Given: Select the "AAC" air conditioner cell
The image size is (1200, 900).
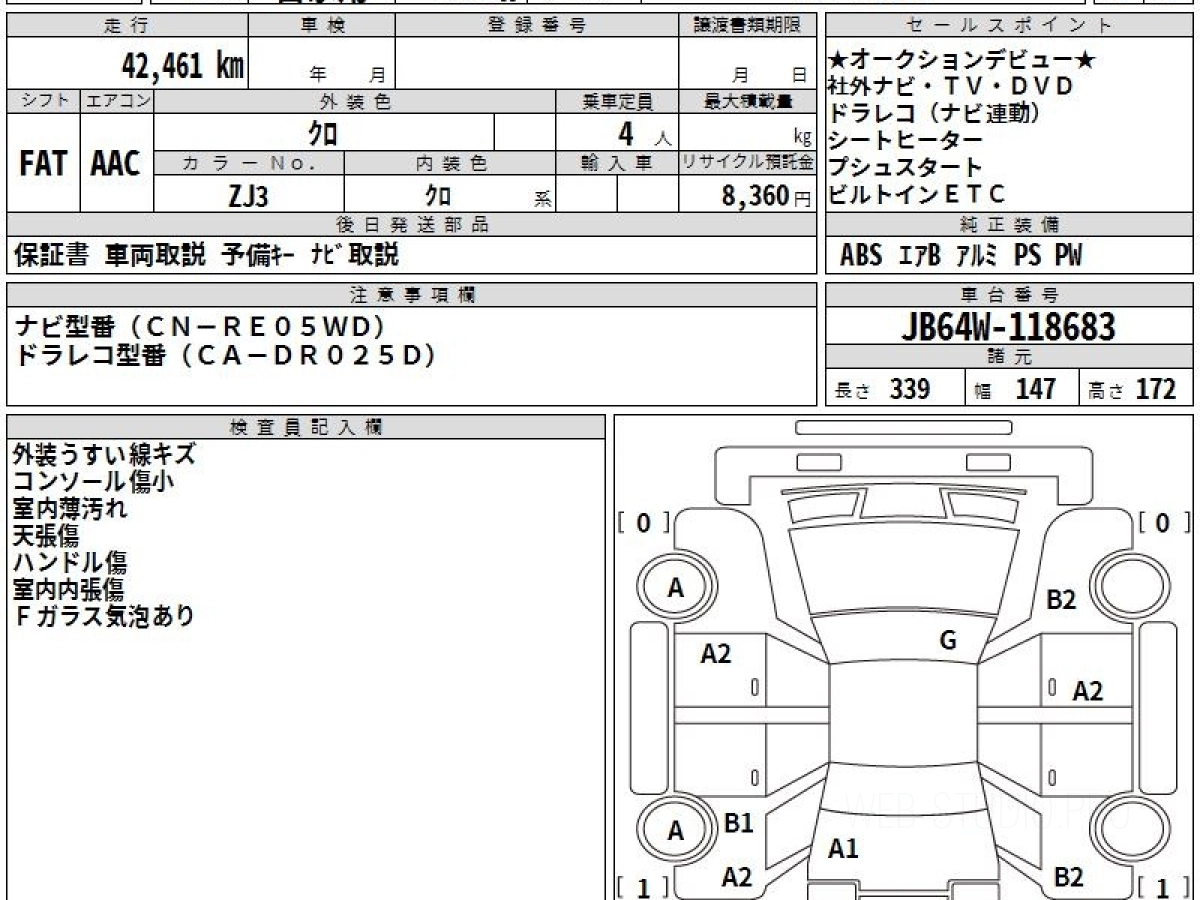Looking at the screenshot, I should click(116, 163).
